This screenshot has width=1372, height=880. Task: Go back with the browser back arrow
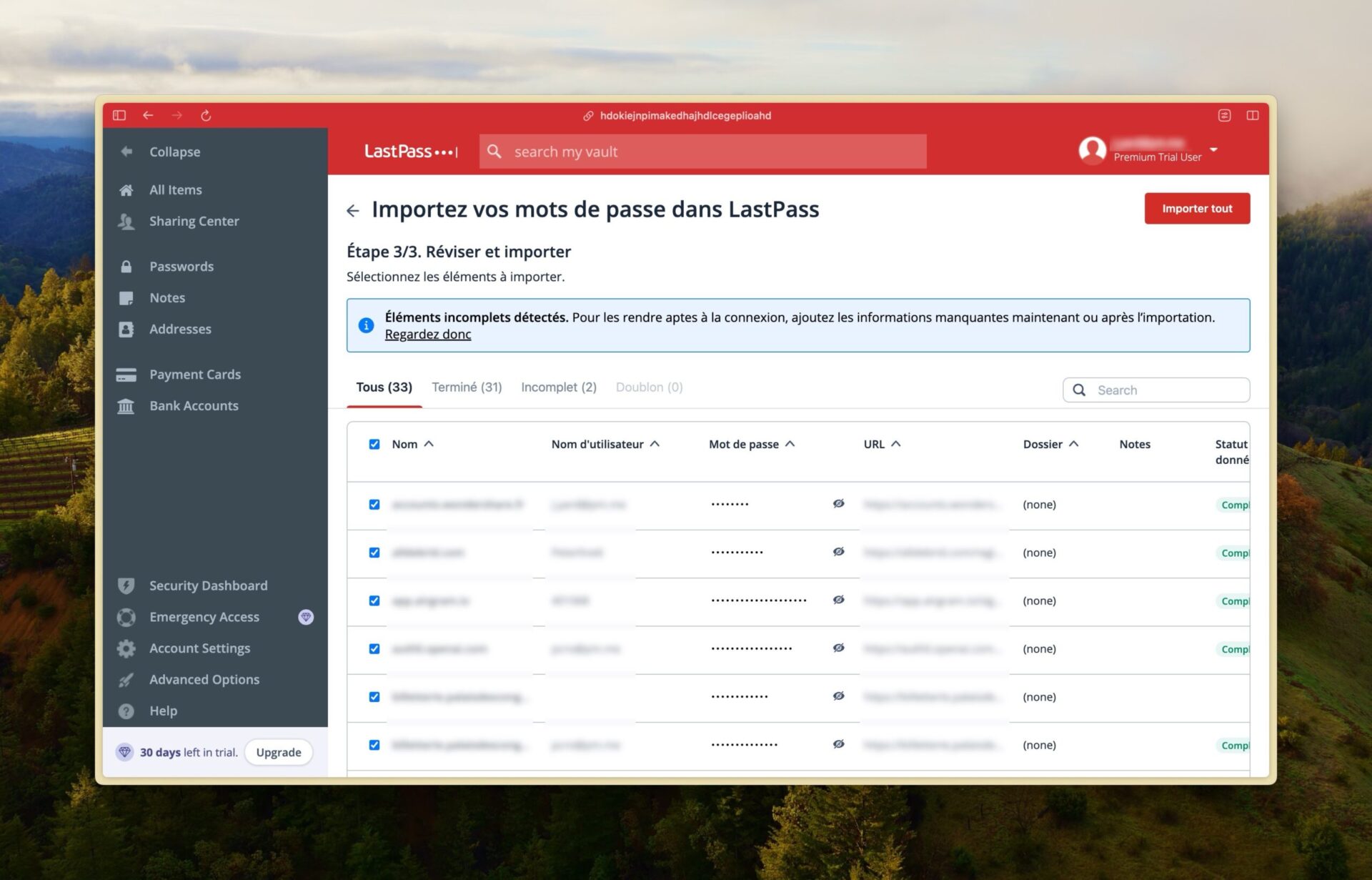(148, 115)
